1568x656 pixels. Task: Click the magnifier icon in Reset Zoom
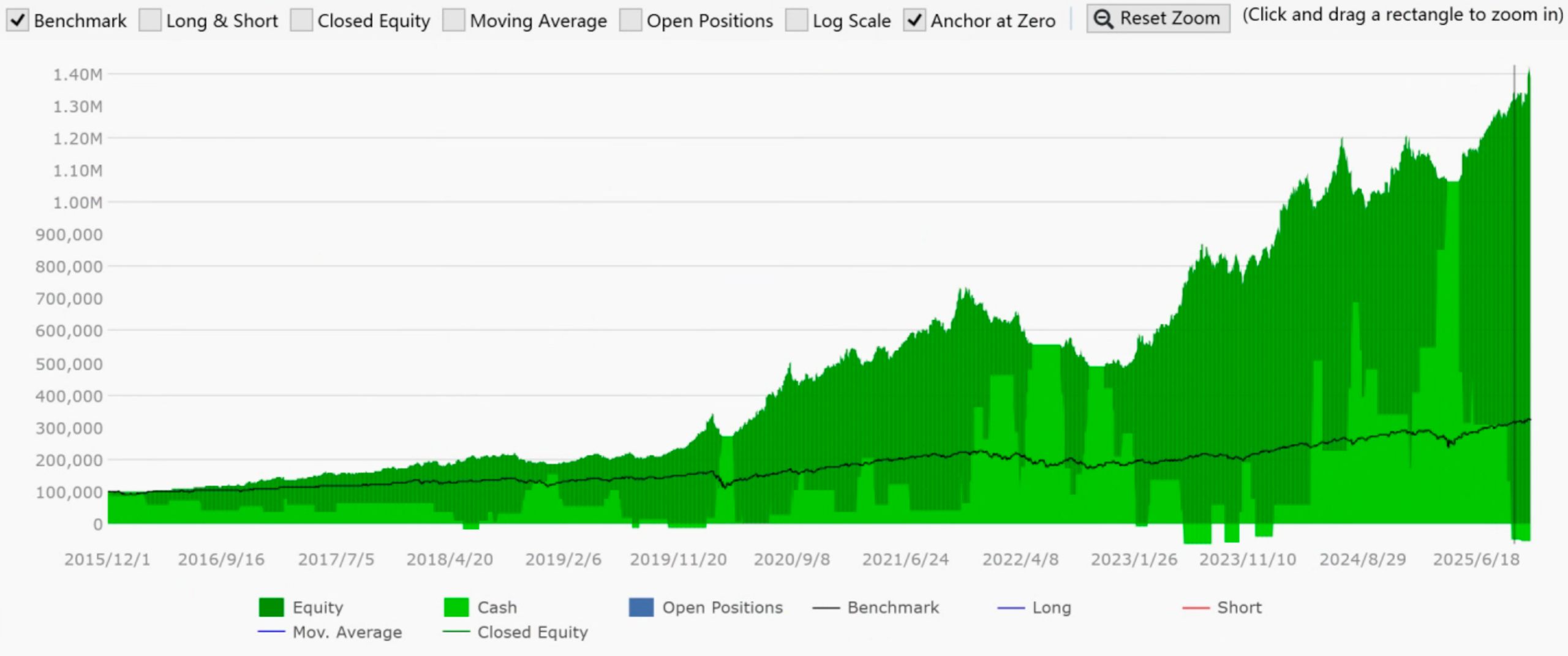[1104, 19]
